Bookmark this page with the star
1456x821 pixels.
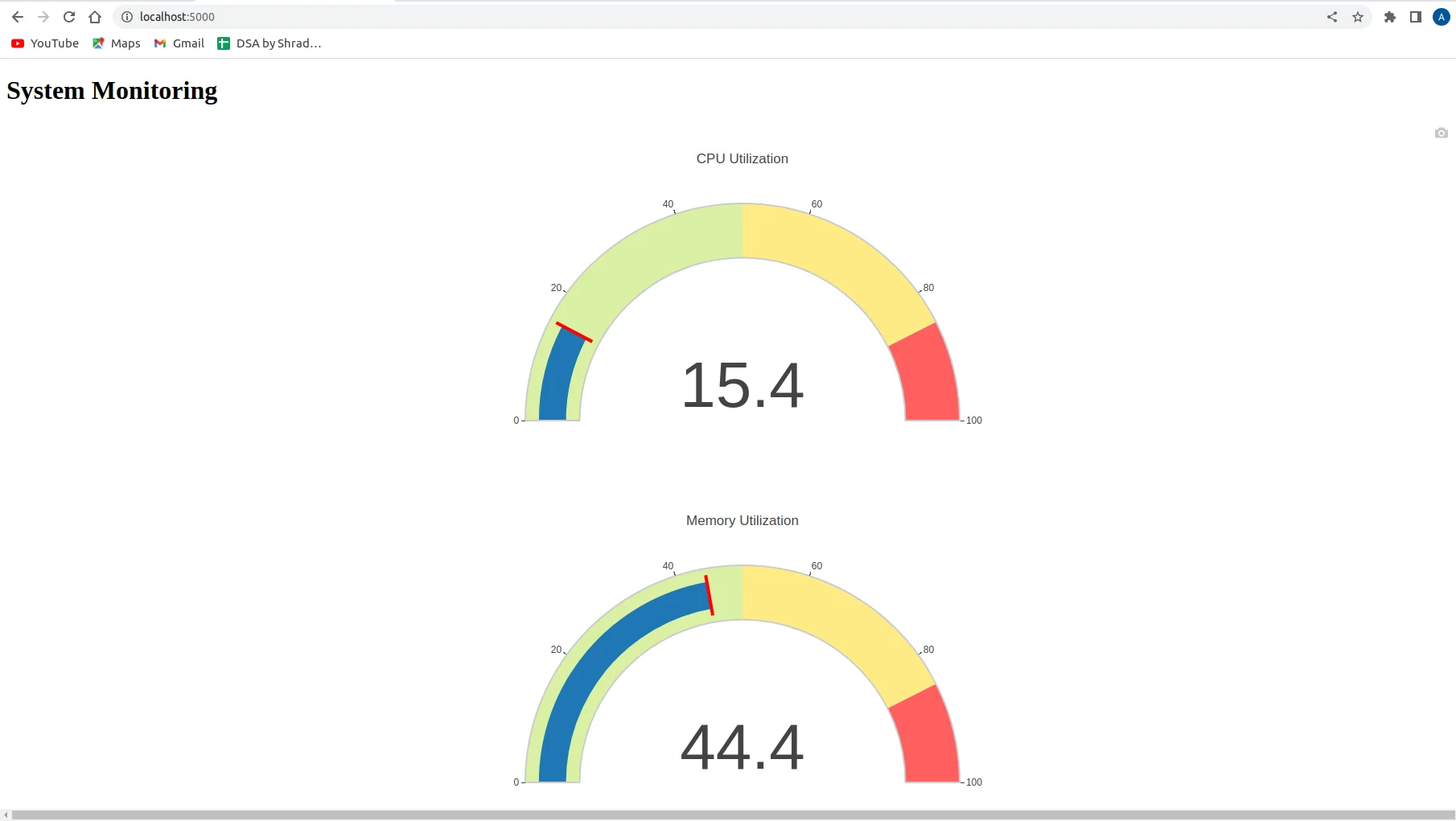click(1358, 17)
